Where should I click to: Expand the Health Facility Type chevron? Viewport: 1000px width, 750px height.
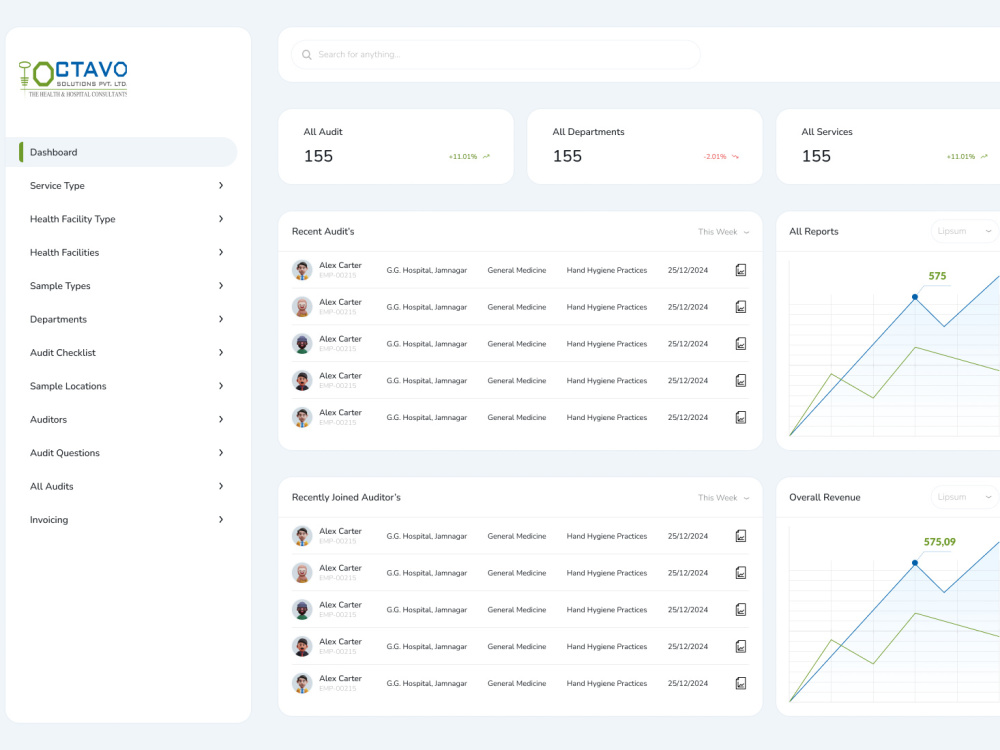[x=221, y=219]
